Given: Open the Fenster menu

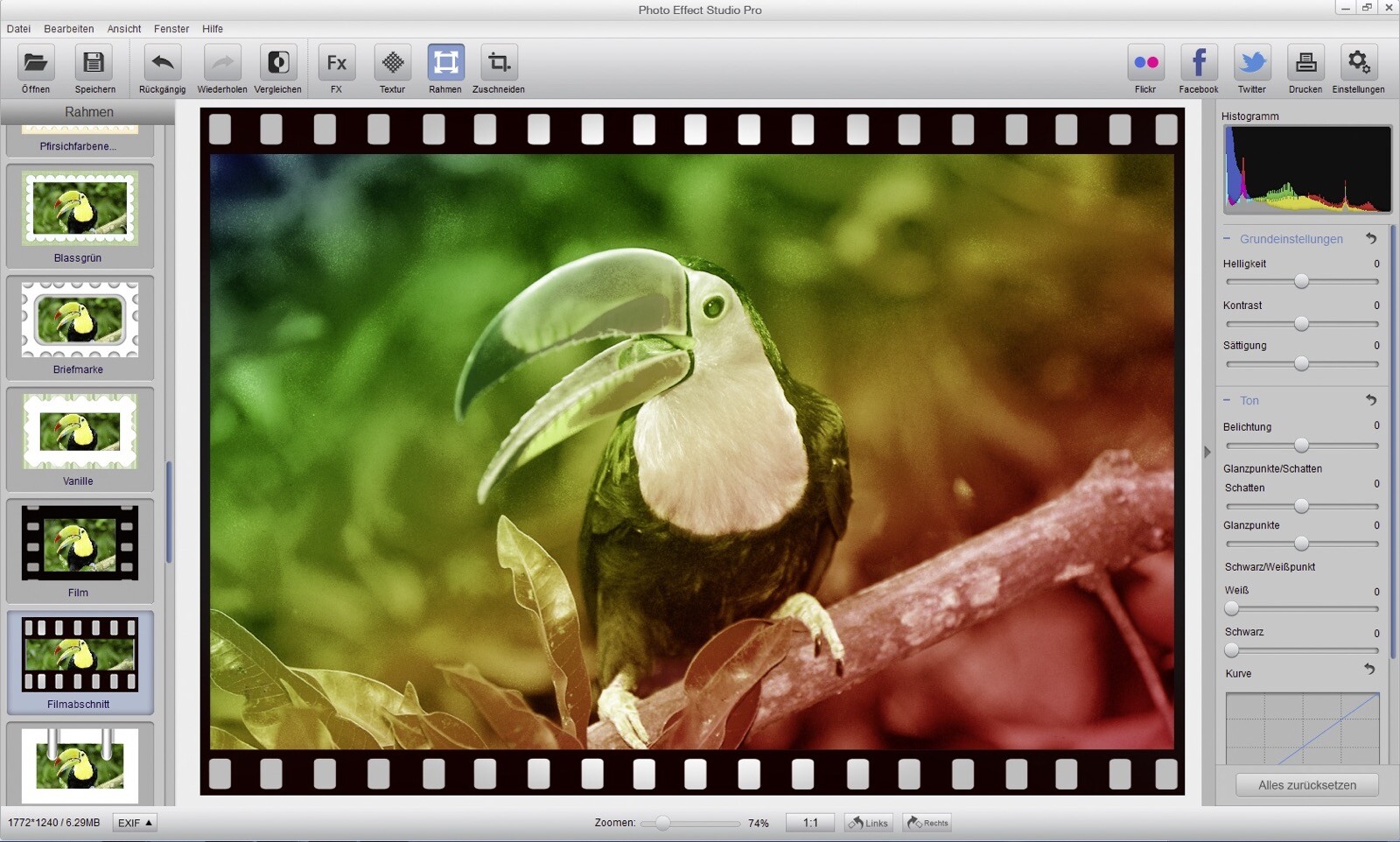Looking at the screenshot, I should [x=171, y=28].
